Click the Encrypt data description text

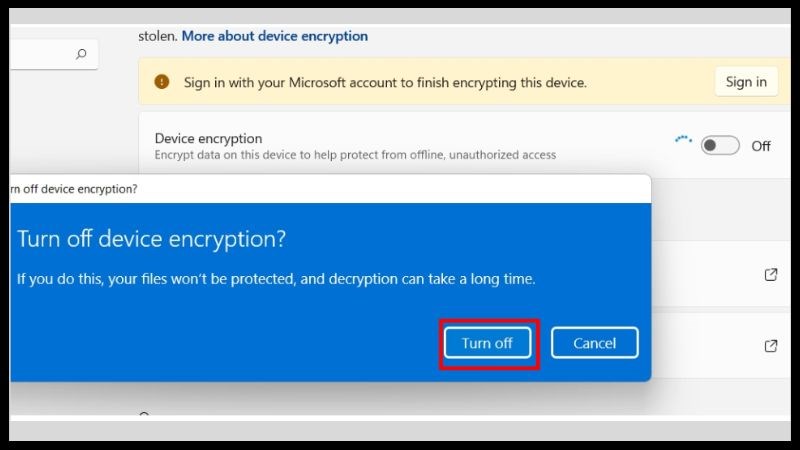[355, 155]
